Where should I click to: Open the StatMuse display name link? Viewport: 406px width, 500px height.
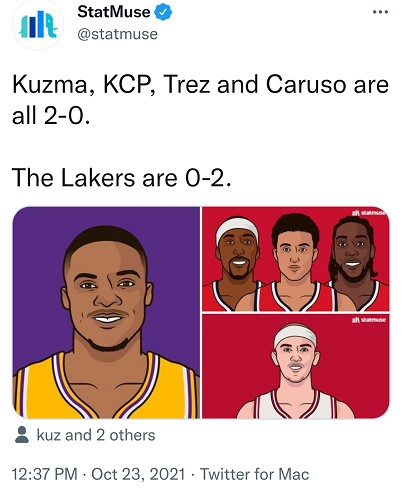tap(114, 12)
